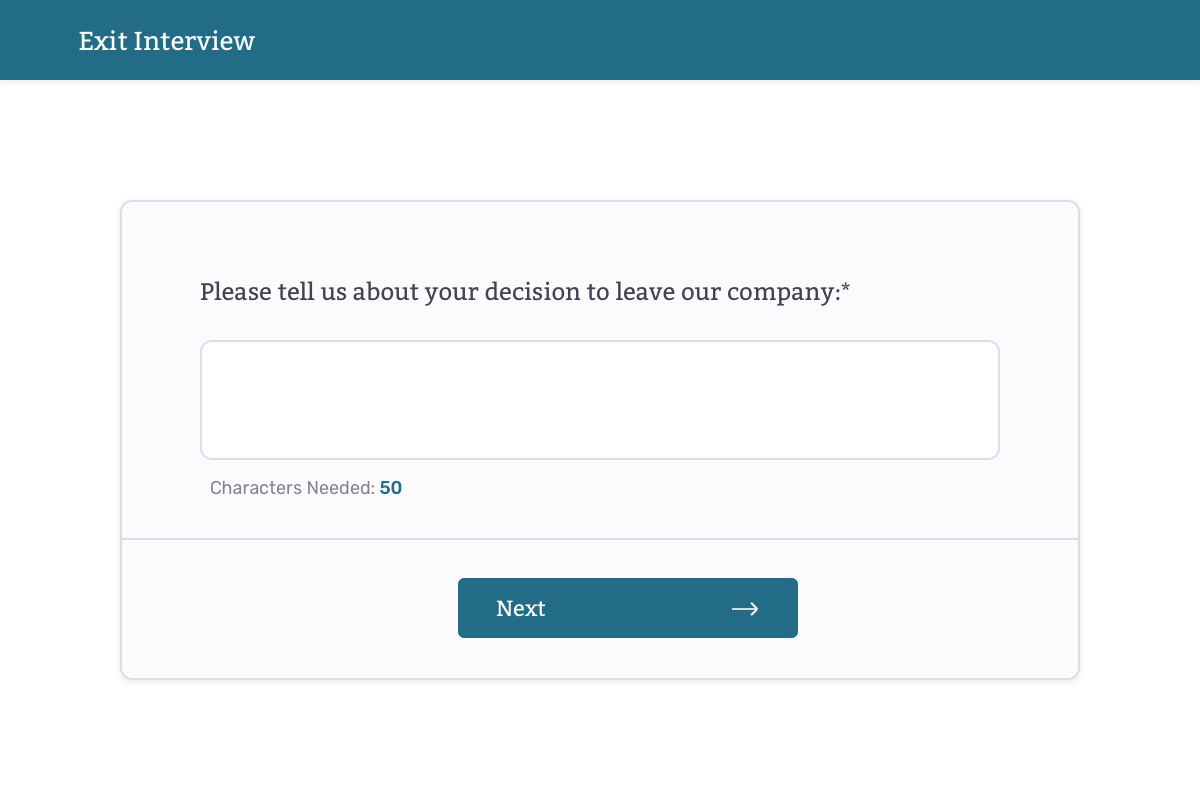
Task: Select the right-arrow inside the Next button
Action: pyautogui.click(x=745, y=608)
